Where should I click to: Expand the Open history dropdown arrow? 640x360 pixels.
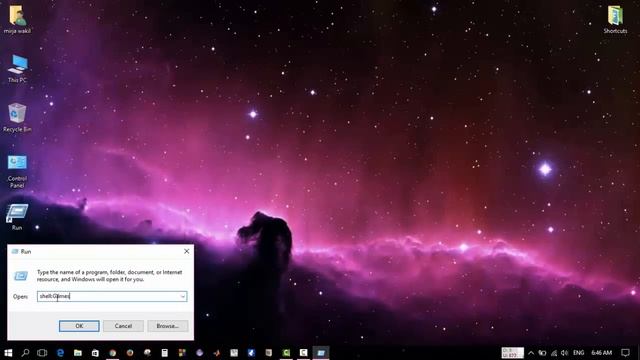tap(182, 296)
